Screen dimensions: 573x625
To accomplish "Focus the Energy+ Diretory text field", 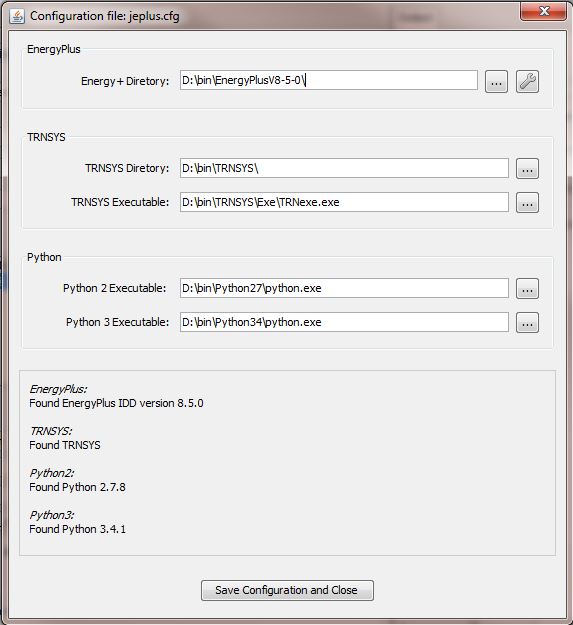I will [329, 81].
